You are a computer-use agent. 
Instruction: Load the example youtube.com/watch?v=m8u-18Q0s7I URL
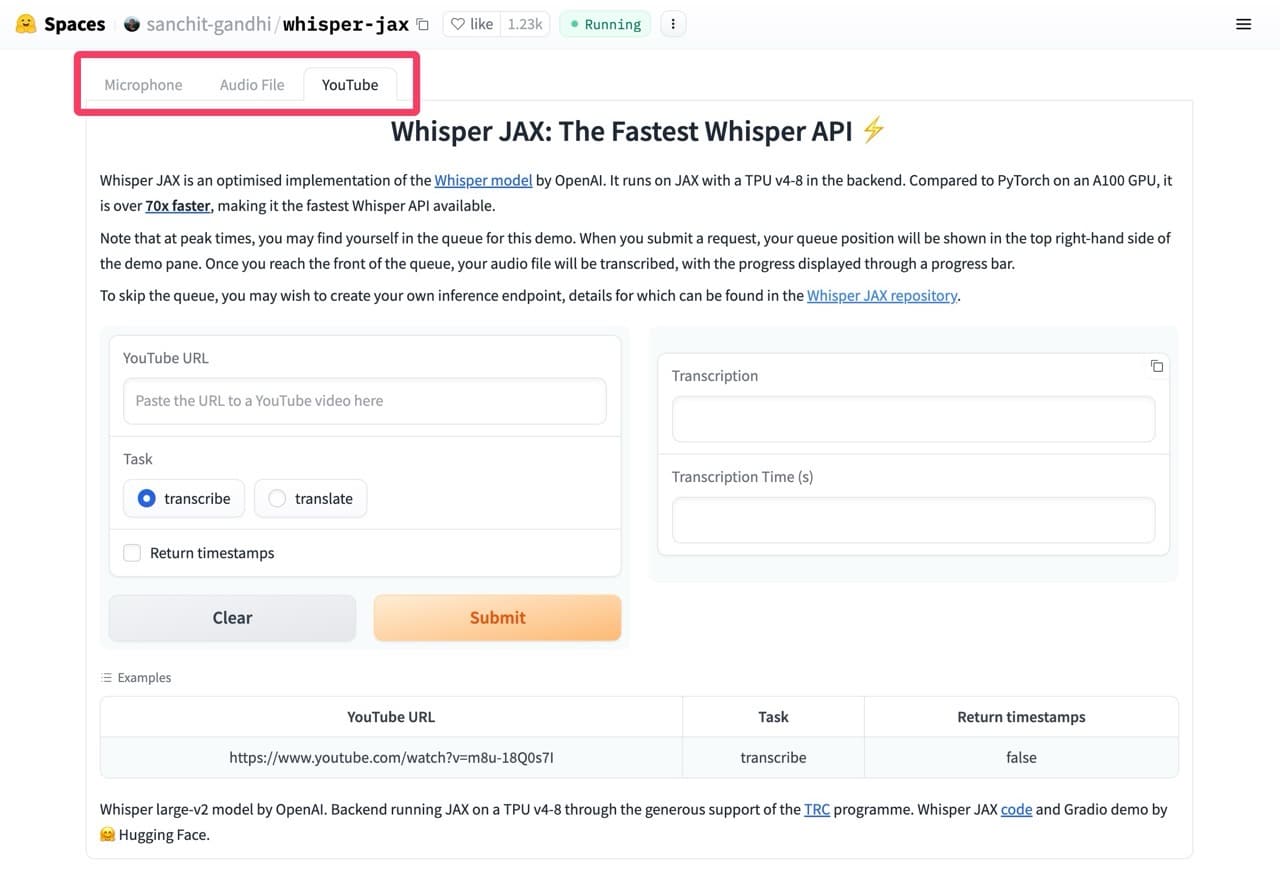pos(391,758)
